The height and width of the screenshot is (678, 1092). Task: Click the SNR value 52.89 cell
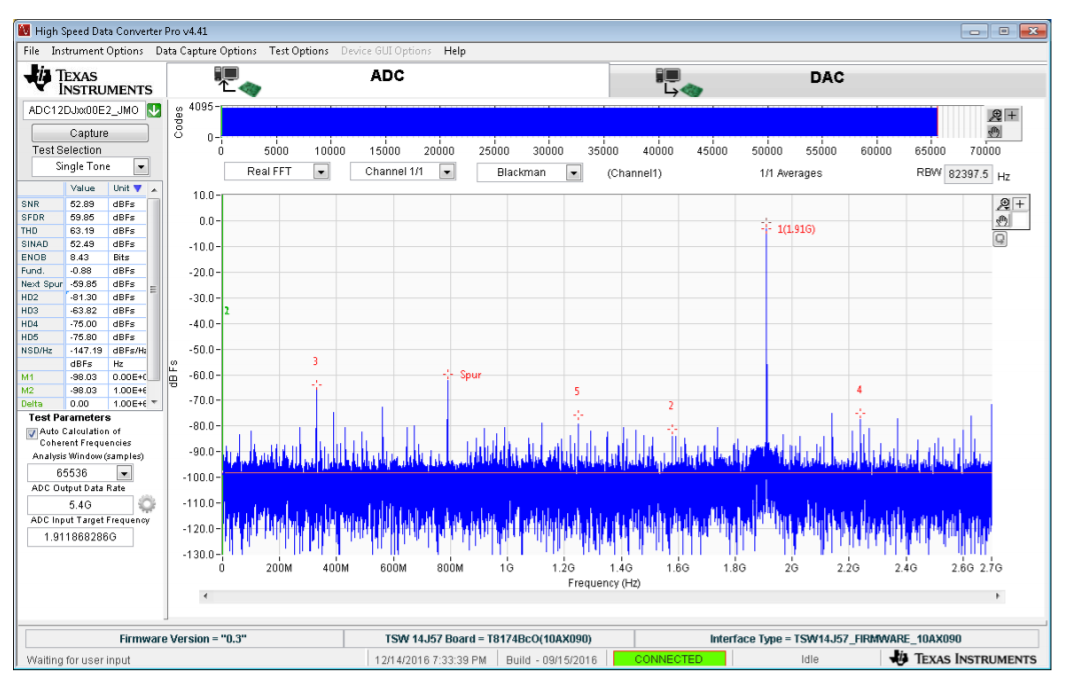coord(86,204)
